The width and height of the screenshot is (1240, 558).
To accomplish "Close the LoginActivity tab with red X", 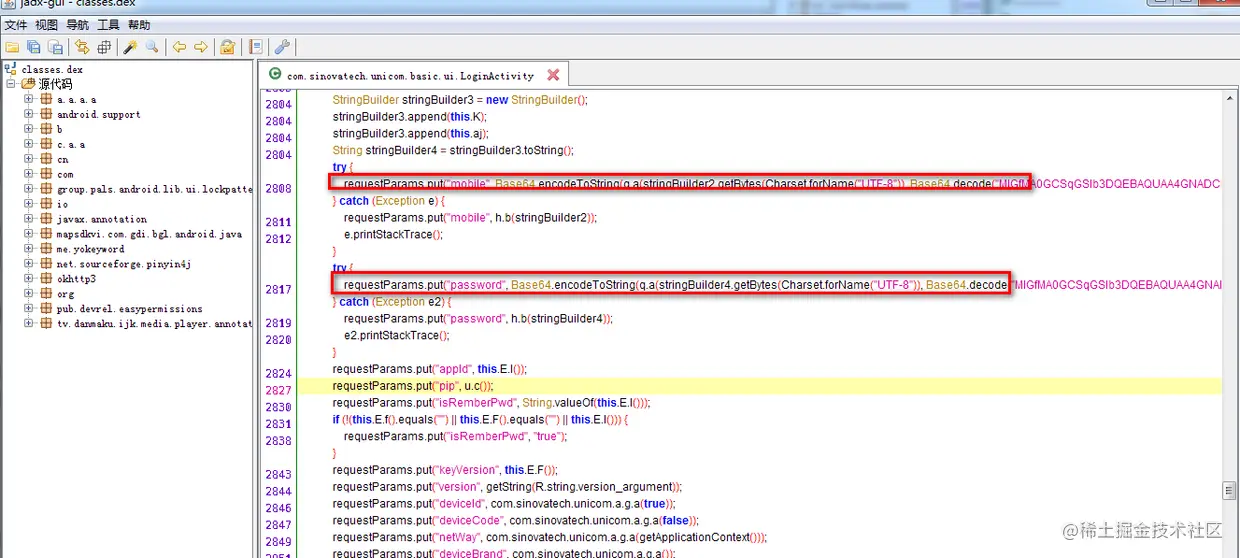I will (553, 75).
